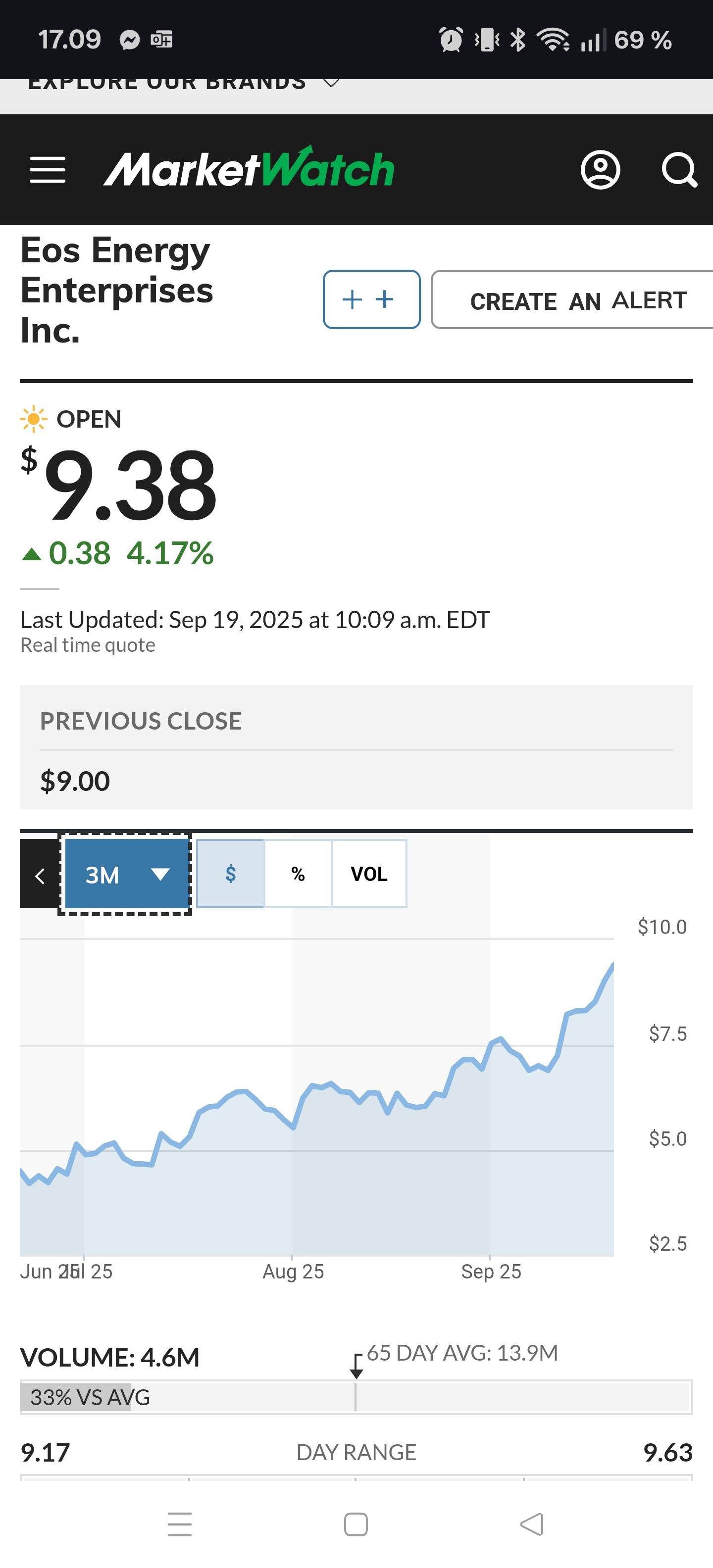Tap the volume versus average bar
The height and width of the screenshot is (1568, 713).
click(x=356, y=1396)
